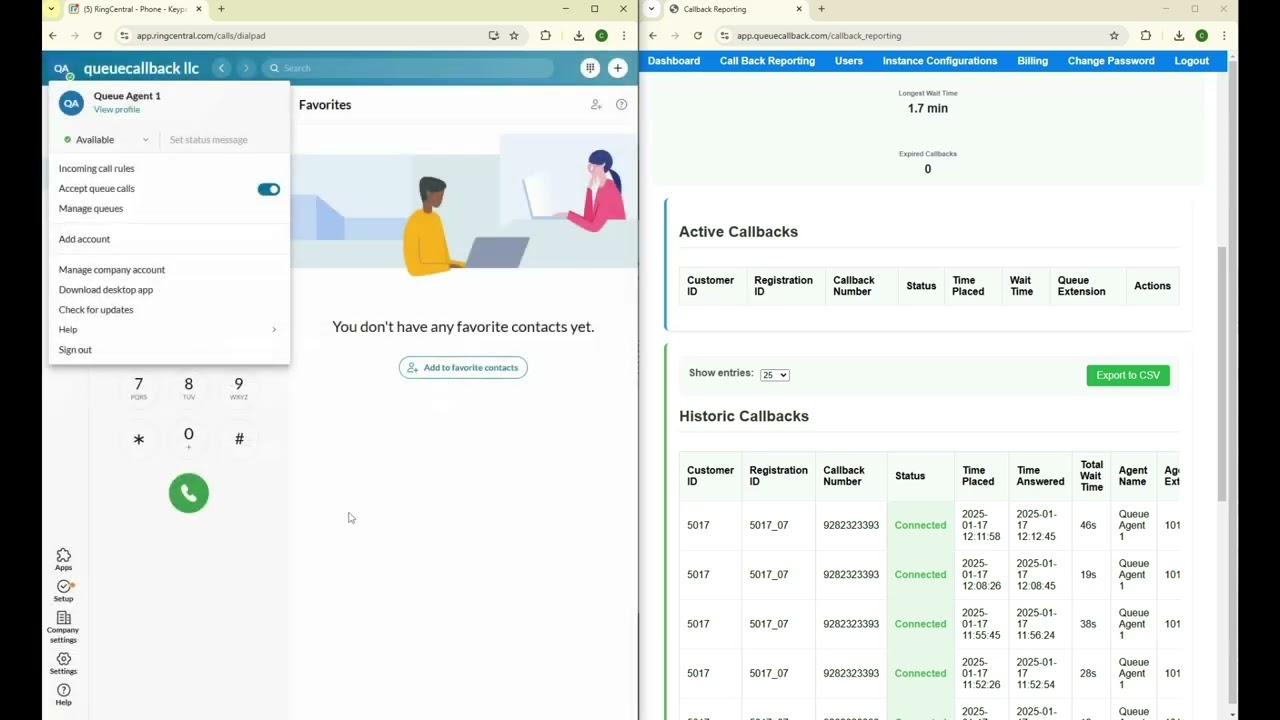Screen dimensions: 1280x720
Task: Go forward using RingCentral header forward chevron
Action: tap(246, 68)
